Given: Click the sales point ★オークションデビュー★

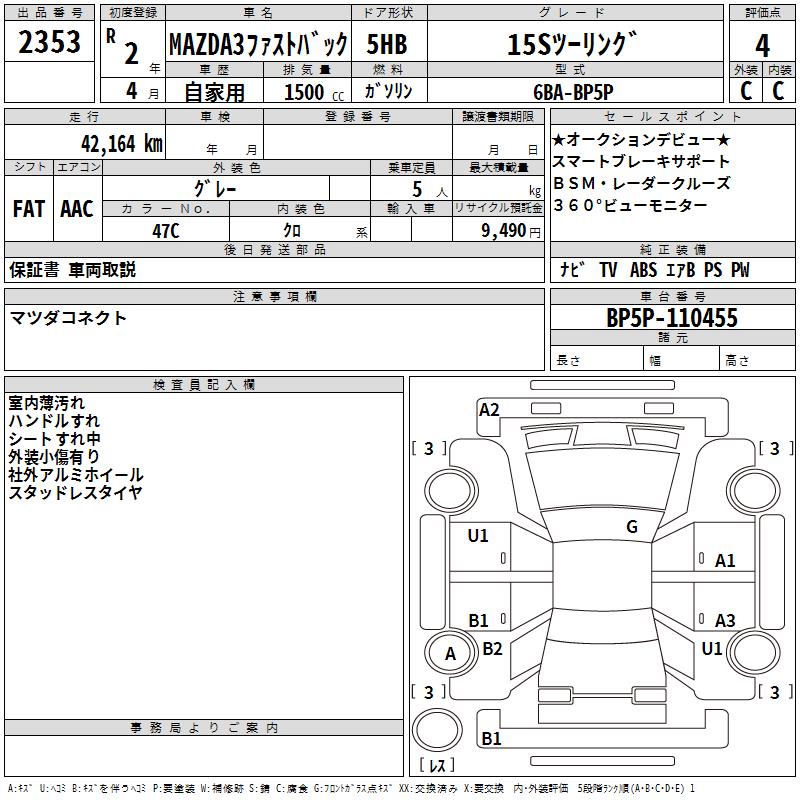Looking at the screenshot, I should [x=642, y=139].
